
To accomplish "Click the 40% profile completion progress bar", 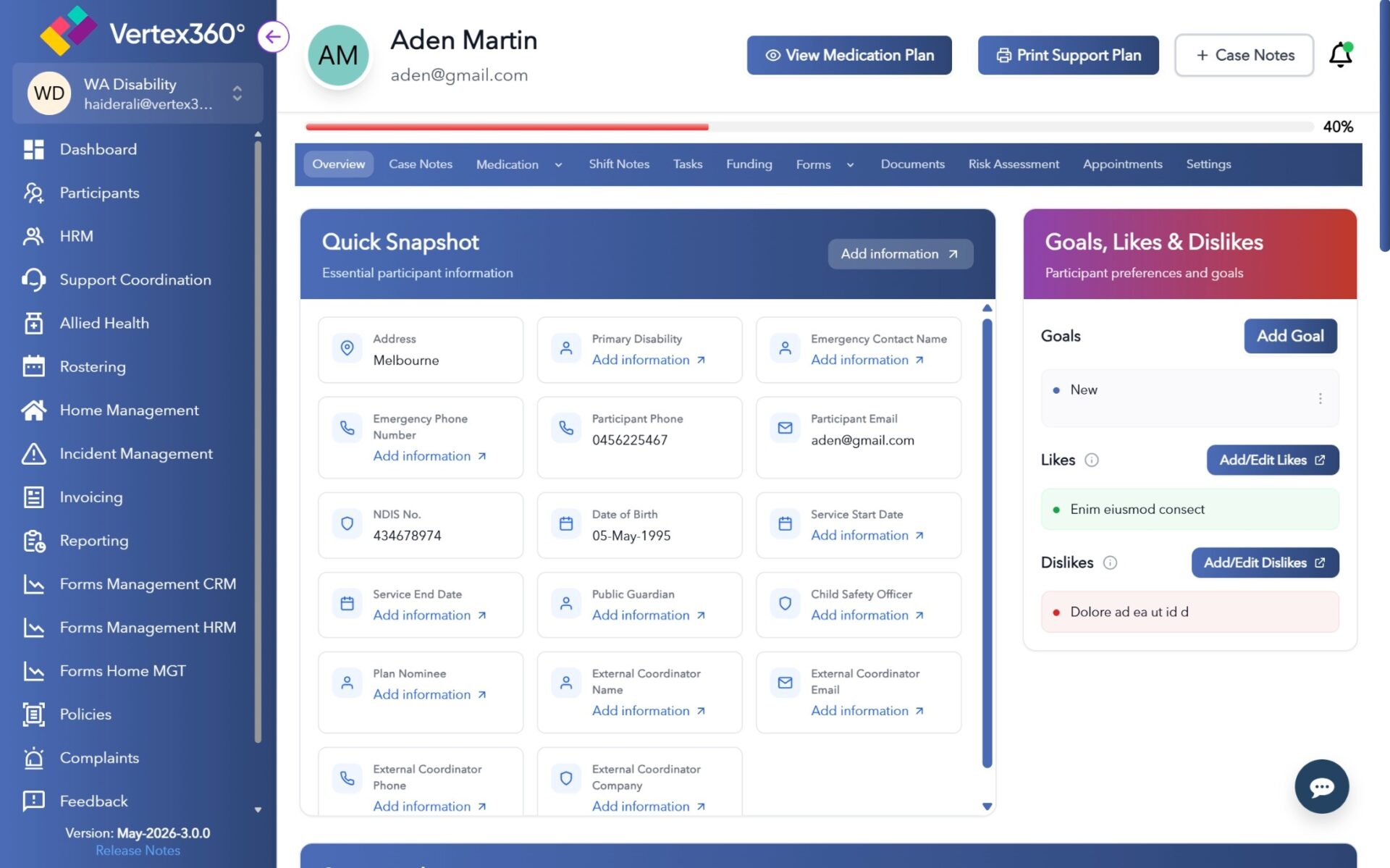I will pos(809,127).
